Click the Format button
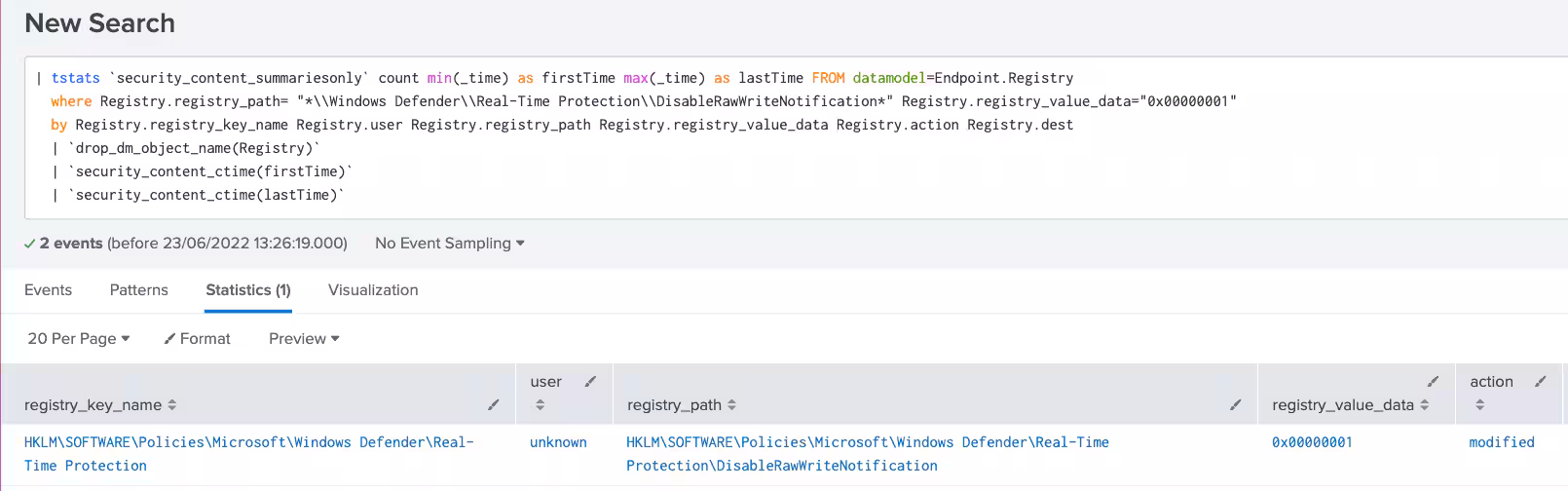This screenshot has height=491, width=1568. 198,339
